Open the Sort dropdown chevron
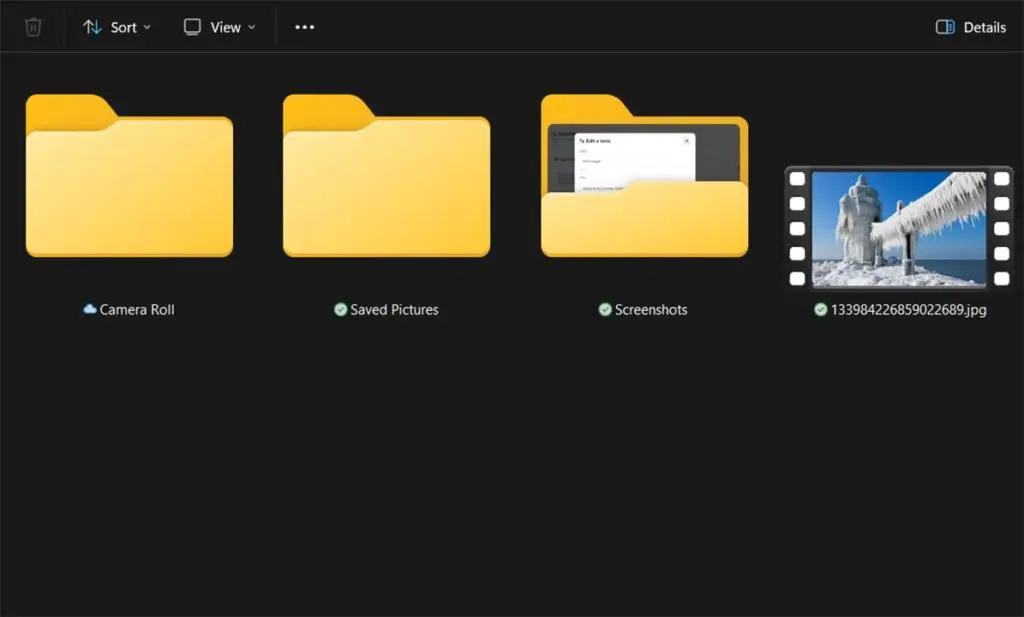 [147, 27]
